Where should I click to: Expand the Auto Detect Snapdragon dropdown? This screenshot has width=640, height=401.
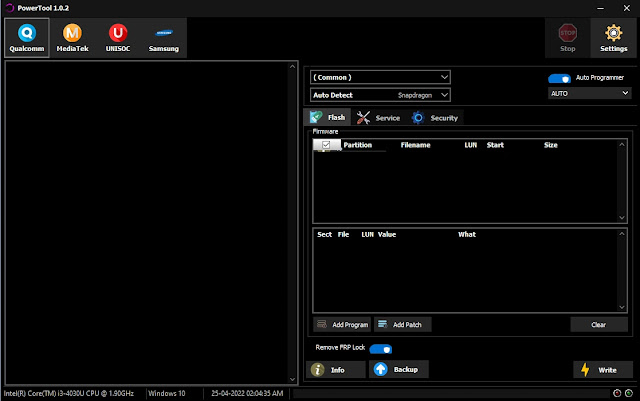pos(380,95)
